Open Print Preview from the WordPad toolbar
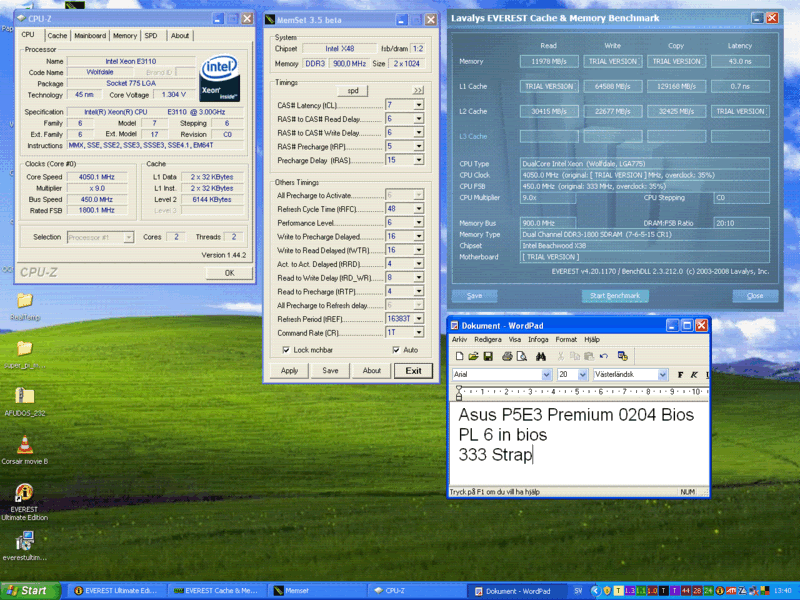This screenshot has width=800, height=600. pos(521,356)
